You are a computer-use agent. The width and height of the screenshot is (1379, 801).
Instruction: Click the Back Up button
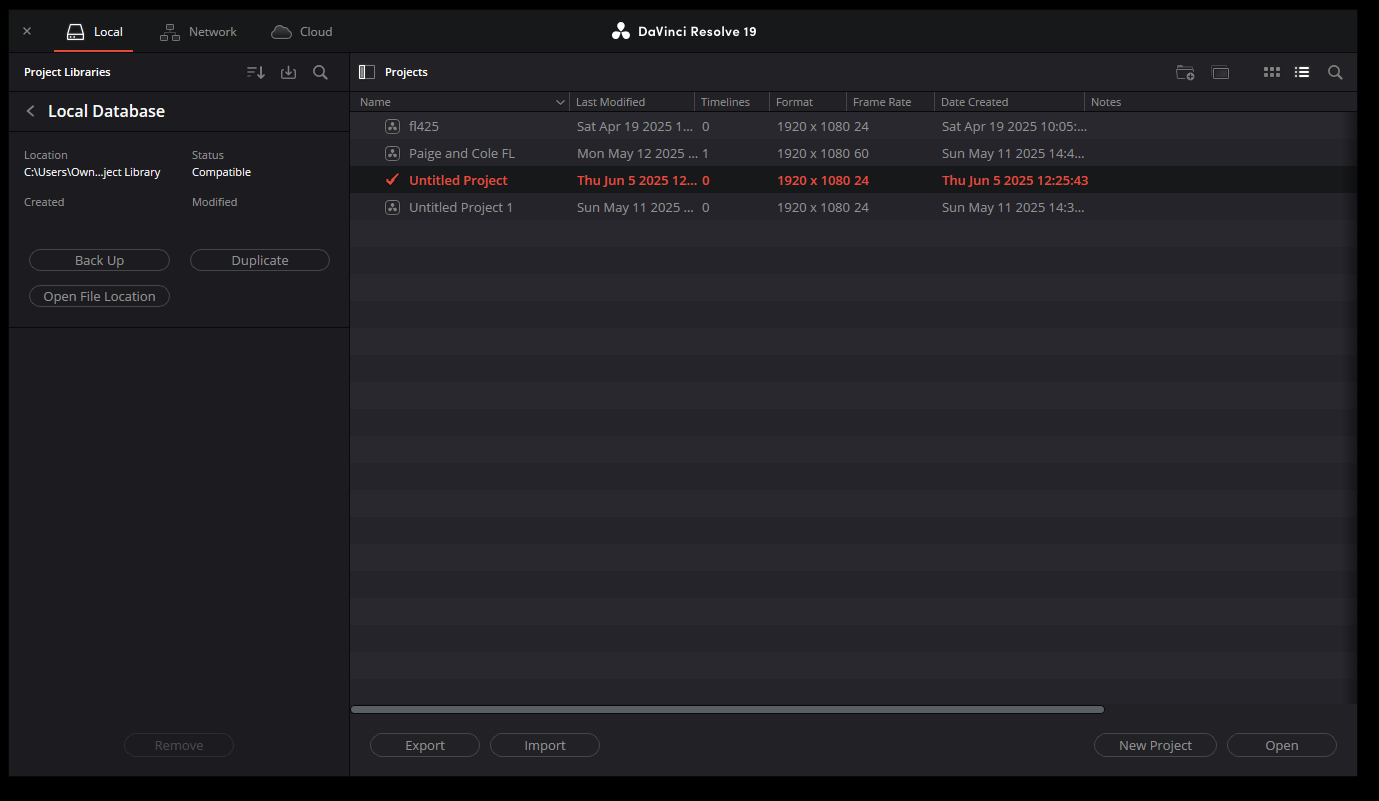(99, 260)
